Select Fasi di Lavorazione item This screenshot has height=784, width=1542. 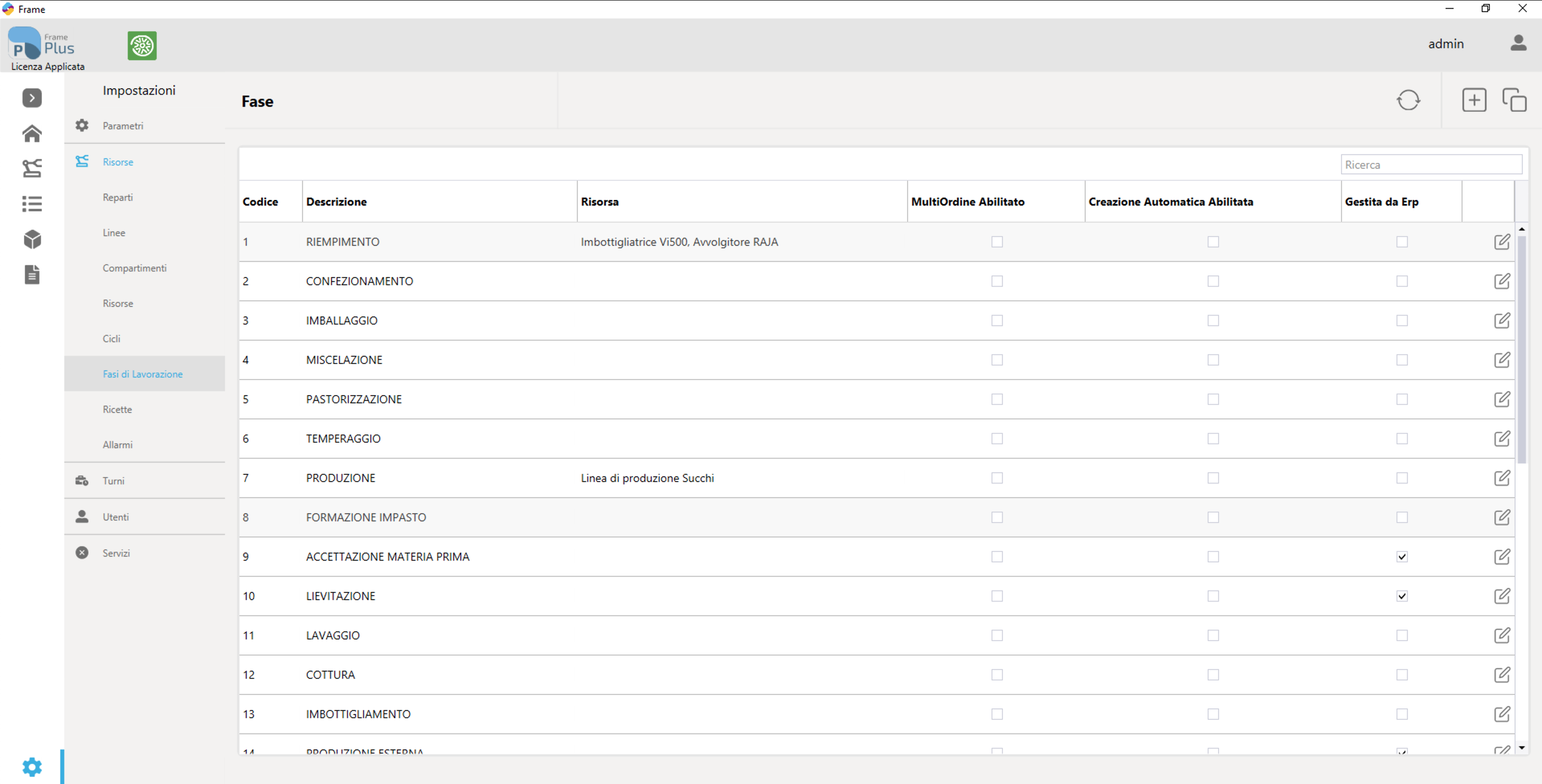pyautogui.click(x=145, y=374)
